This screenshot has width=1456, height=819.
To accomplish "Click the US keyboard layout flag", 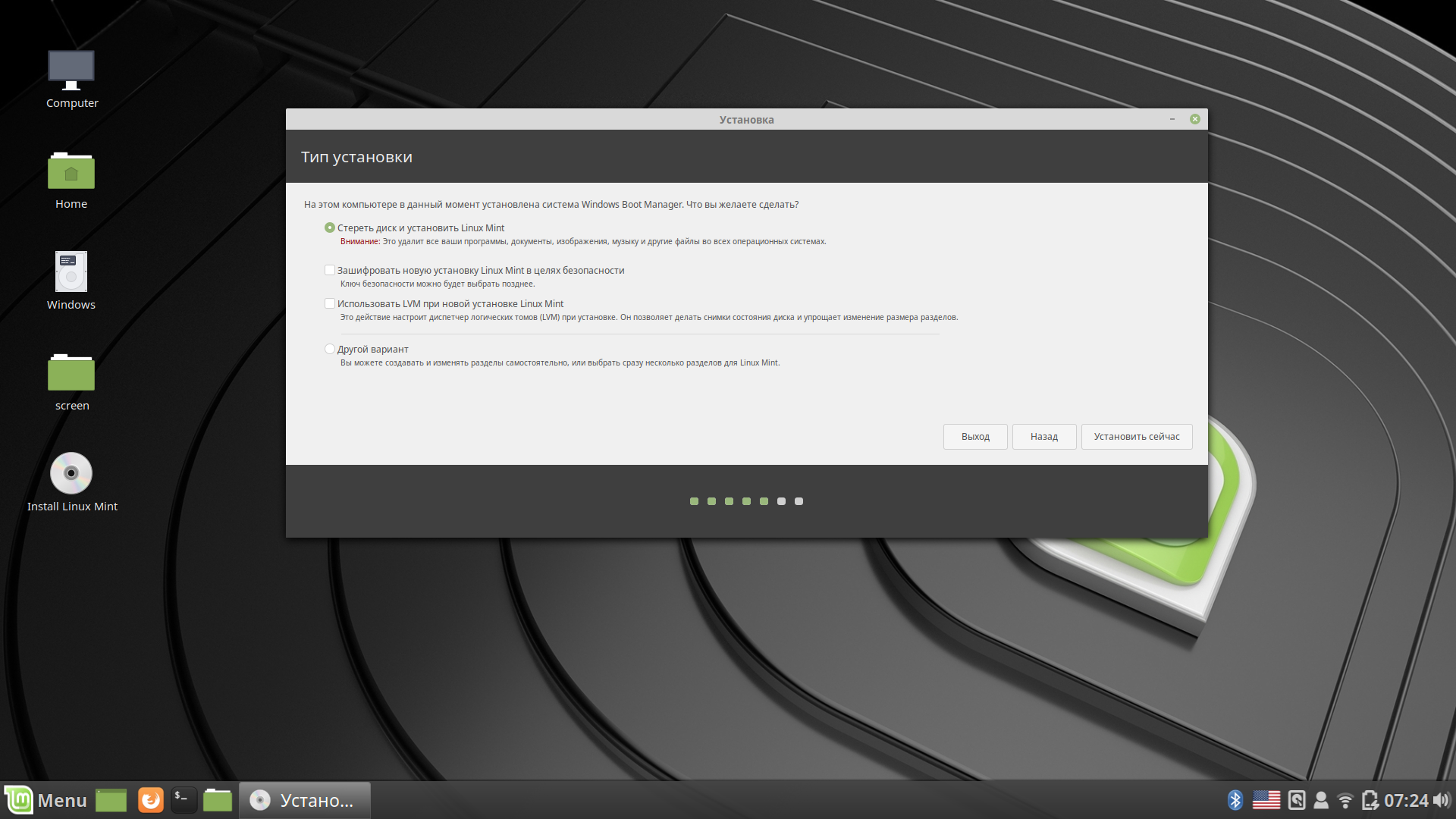I will coord(1266,800).
